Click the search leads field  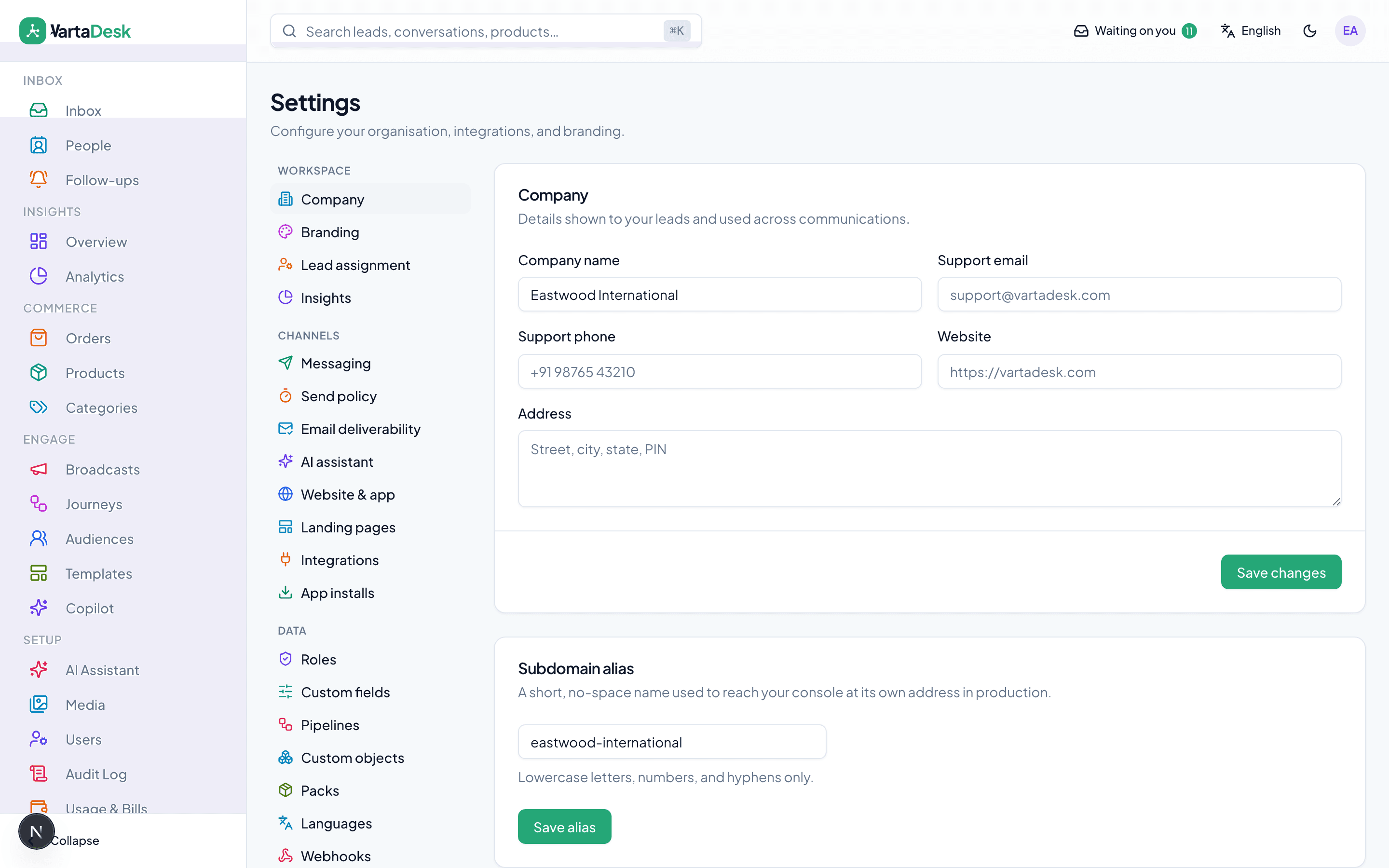pos(486,31)
